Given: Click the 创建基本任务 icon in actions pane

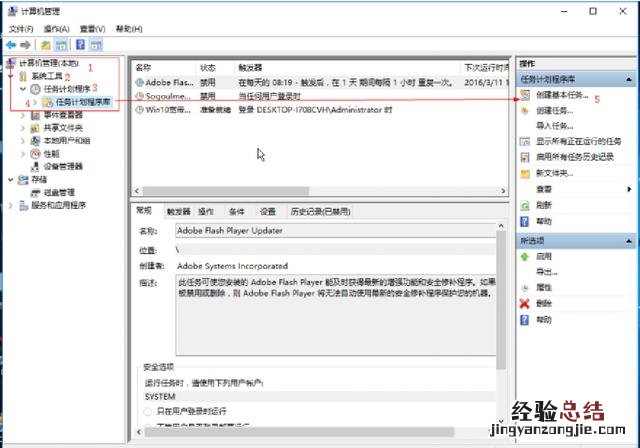Looking at the screenshot, I should tap(525, 95).
